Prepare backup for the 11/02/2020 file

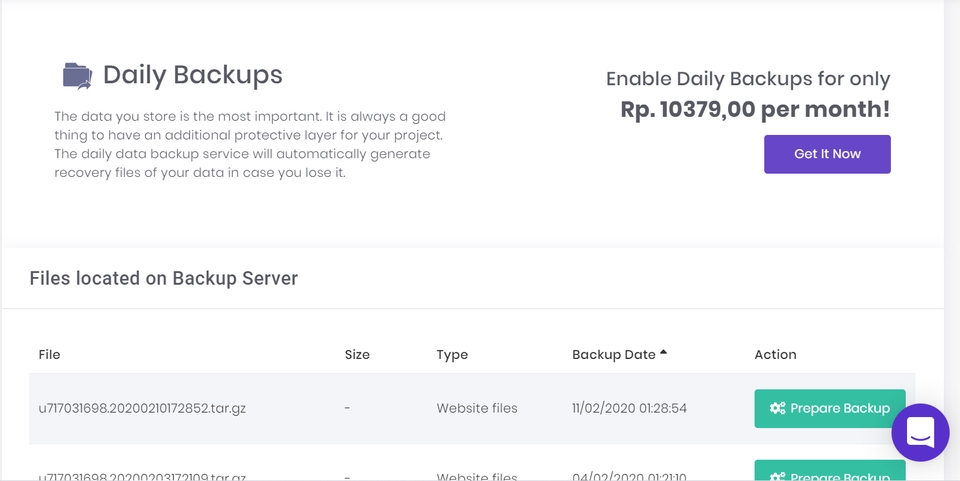(x=829, y=408)
